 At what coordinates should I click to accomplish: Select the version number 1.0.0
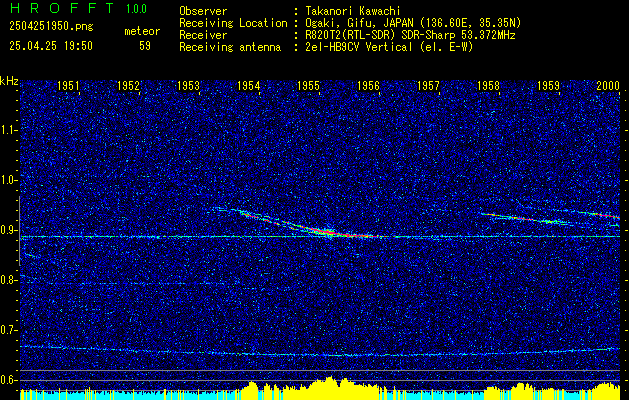click(x=136, y=9)
